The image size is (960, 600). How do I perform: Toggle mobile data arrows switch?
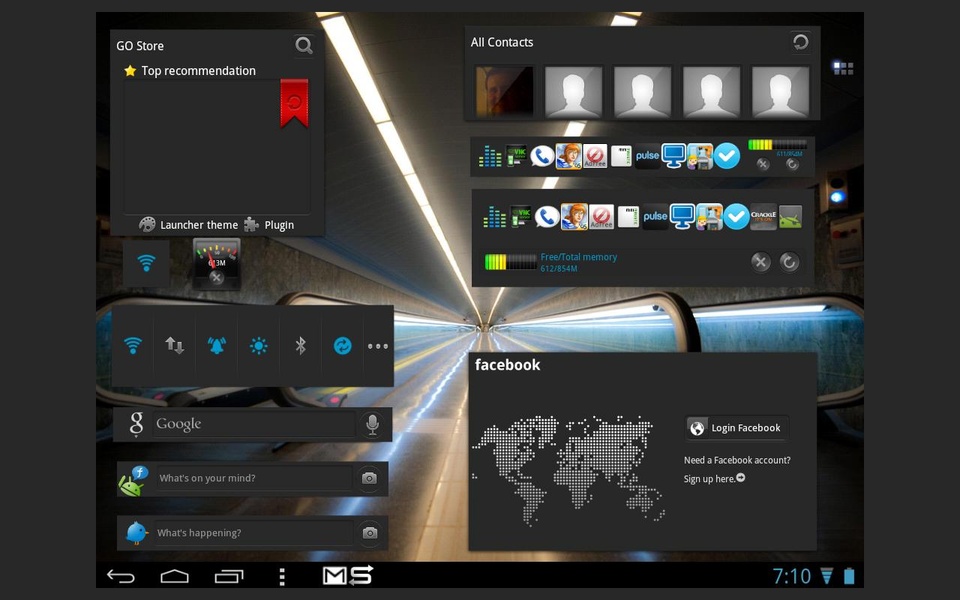point(174,346)
